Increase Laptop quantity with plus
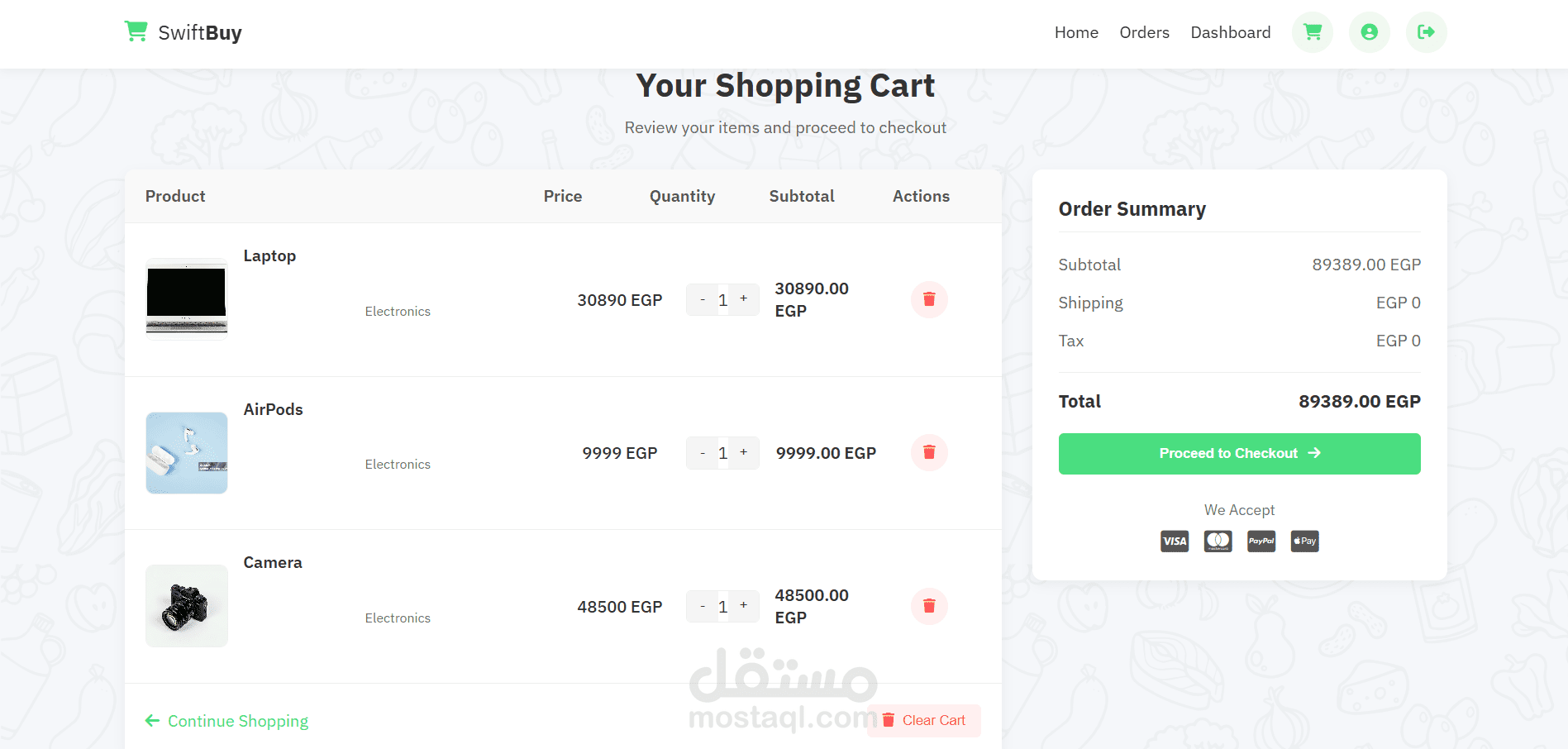Viewport: 1568px width, 749px height. tap(744, 299)
